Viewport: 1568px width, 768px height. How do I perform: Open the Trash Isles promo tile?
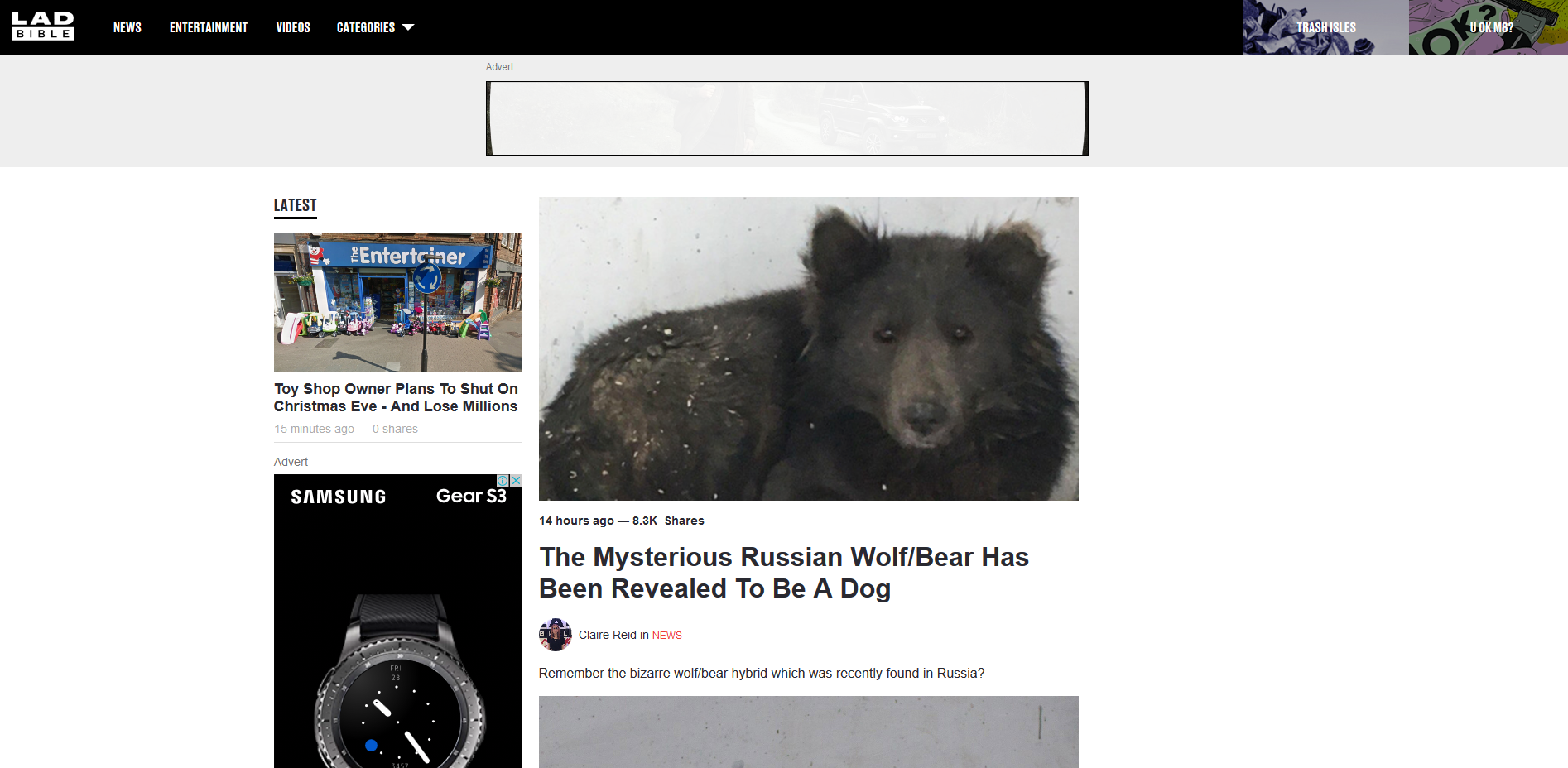1325,27
